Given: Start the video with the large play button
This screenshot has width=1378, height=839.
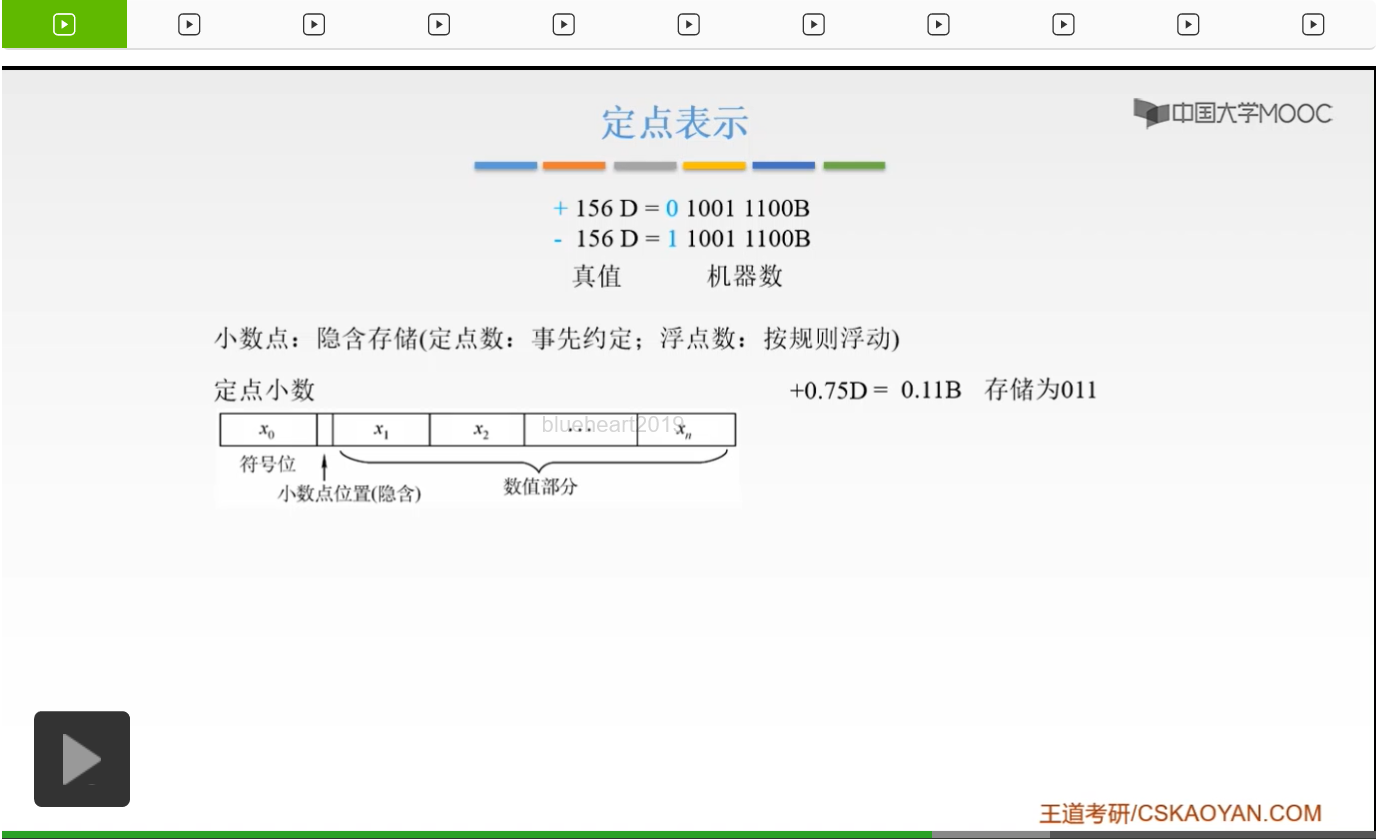Looking at the screenshot, I should point(82,759).
